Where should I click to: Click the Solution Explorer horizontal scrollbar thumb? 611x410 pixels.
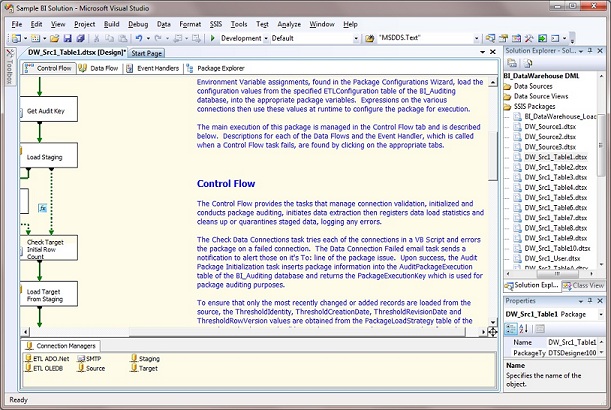[x=557, y=274]
